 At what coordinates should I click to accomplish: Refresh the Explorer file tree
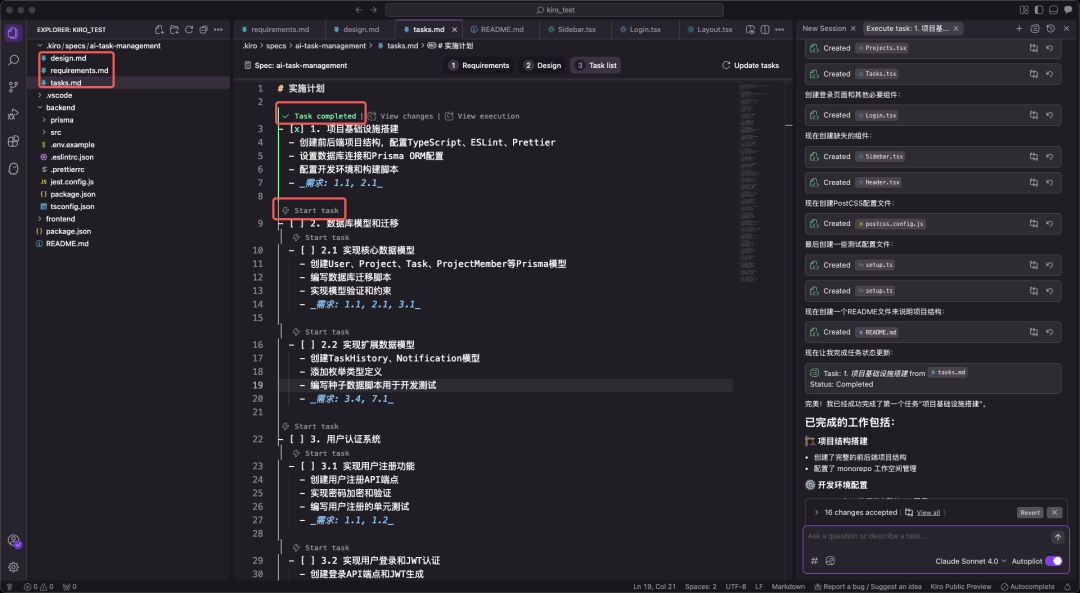[189, 30]
